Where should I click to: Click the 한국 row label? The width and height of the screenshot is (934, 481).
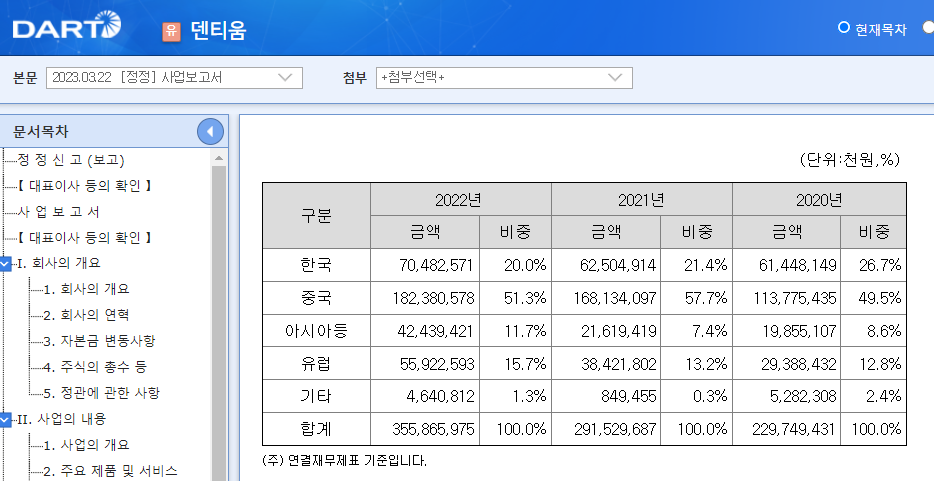click(316, 265)
